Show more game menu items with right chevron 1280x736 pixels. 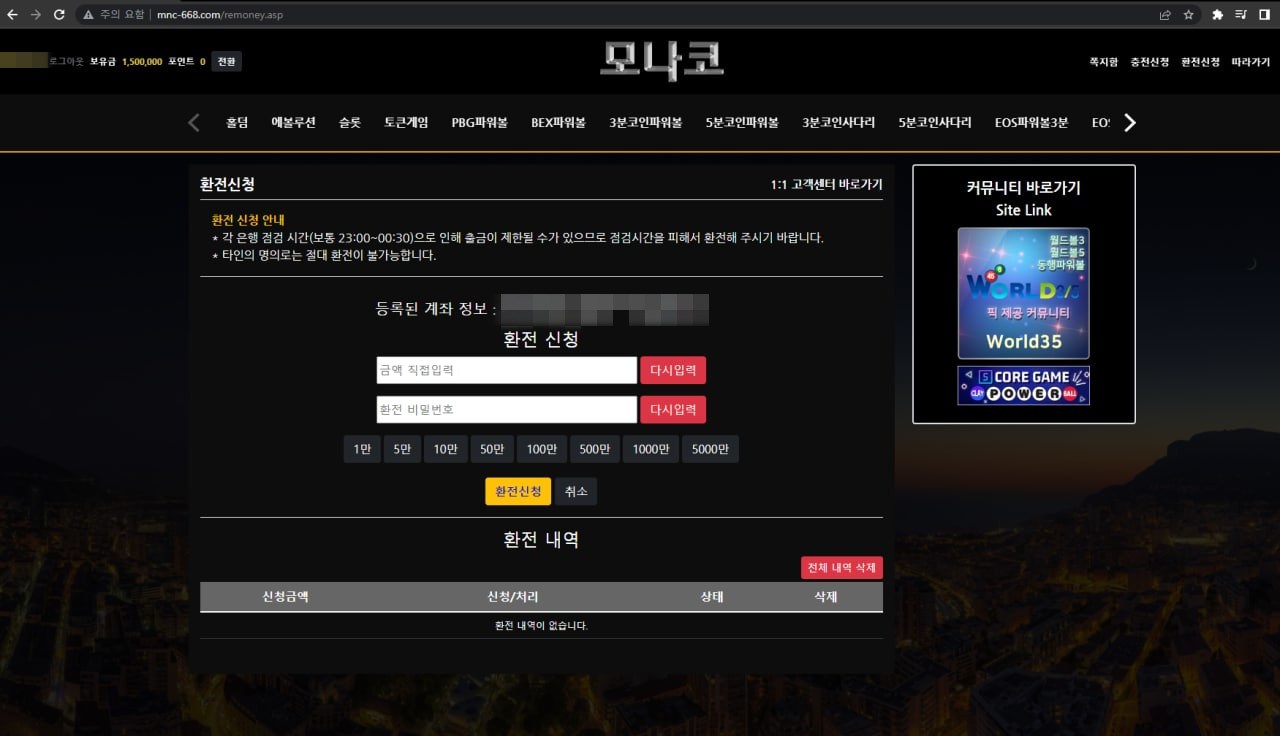1130,123
